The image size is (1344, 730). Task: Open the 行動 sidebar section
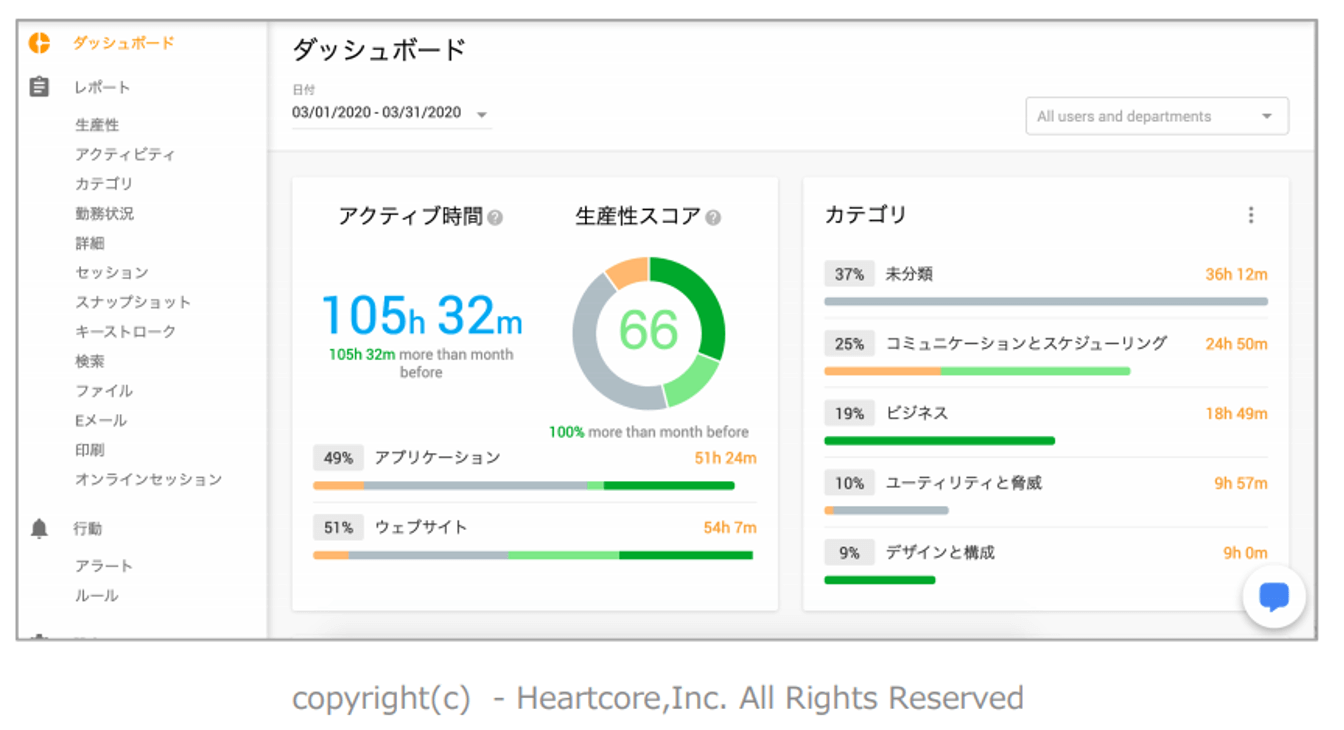[x=88, y=529]
